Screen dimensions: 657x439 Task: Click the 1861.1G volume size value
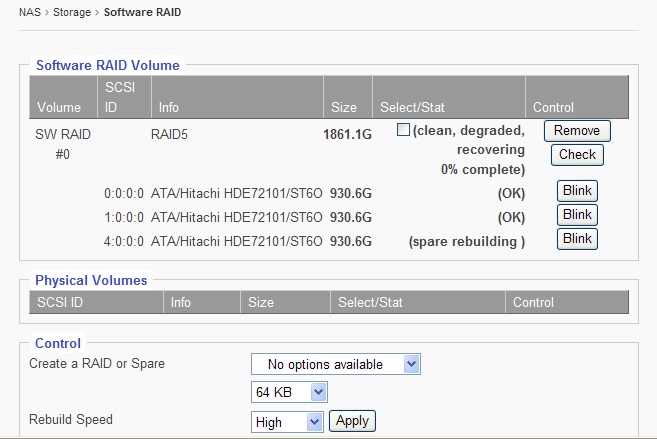(347, 131)
